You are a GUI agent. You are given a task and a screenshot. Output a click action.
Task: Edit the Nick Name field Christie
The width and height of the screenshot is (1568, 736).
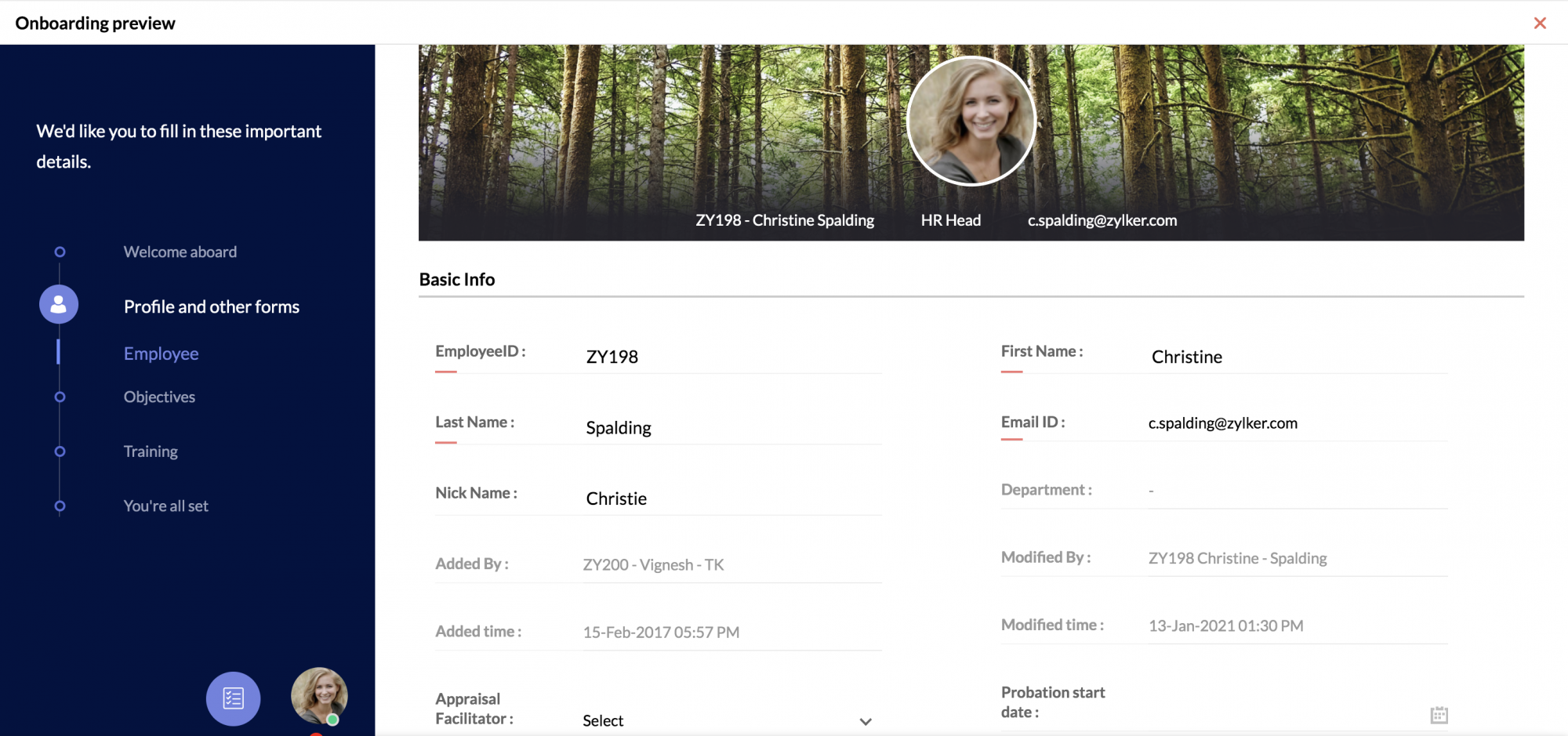pyautogui.click(x=733, y=499)
